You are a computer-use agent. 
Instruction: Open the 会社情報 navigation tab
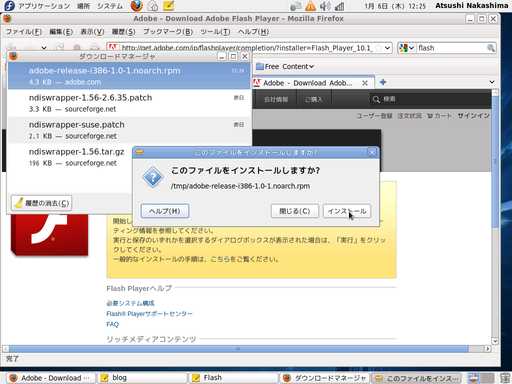[276, 99]
